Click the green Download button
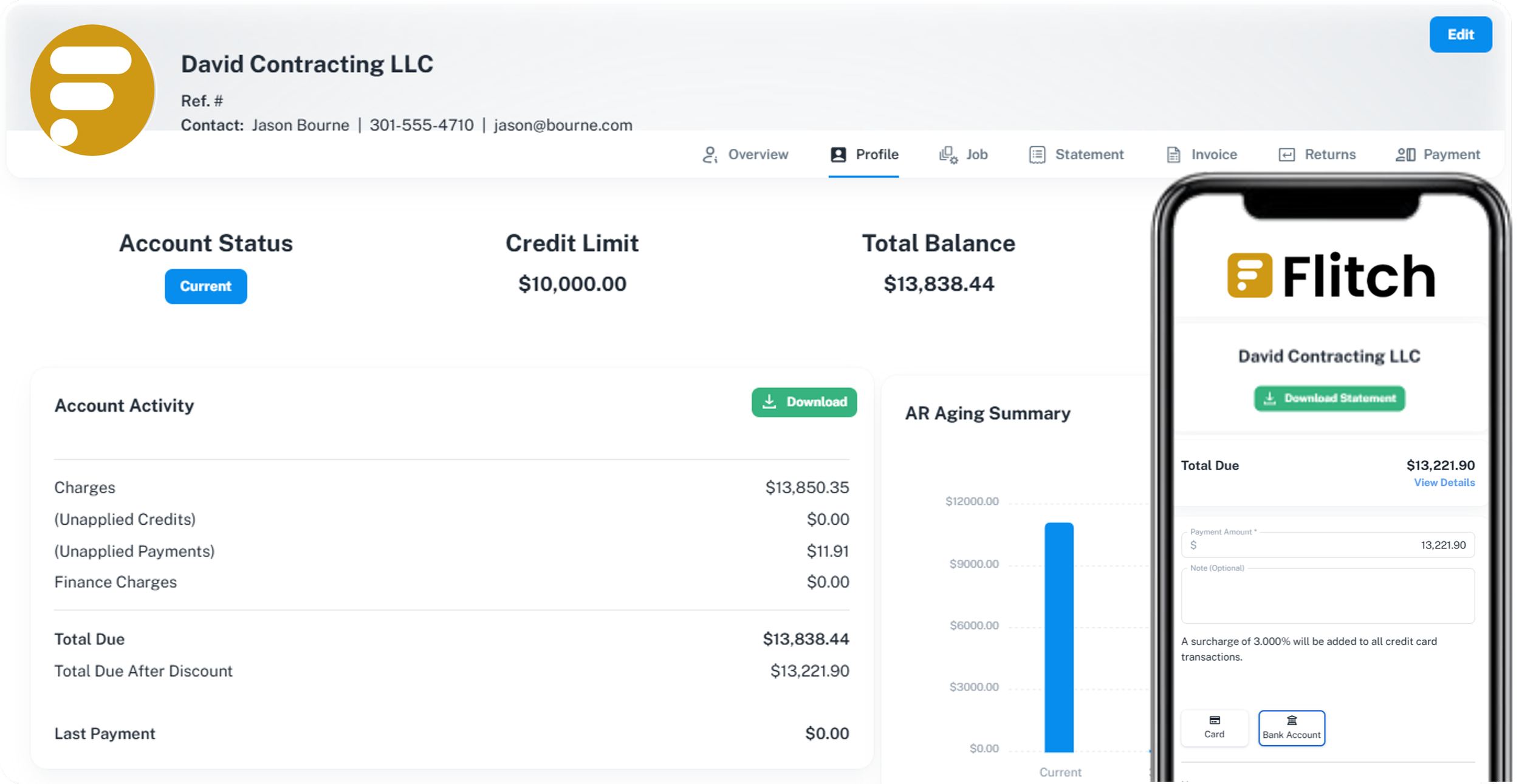The height and width of the screenshot is (784, 1519). click(804, 402)
